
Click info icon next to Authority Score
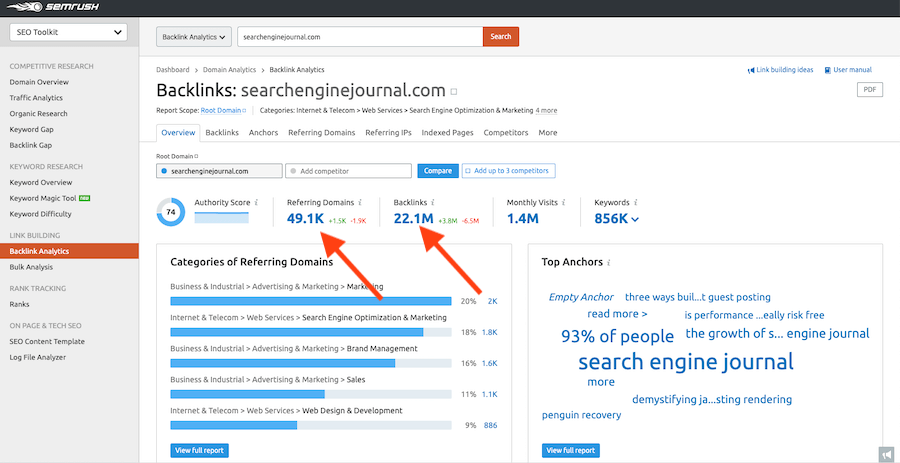click(256, 203)
